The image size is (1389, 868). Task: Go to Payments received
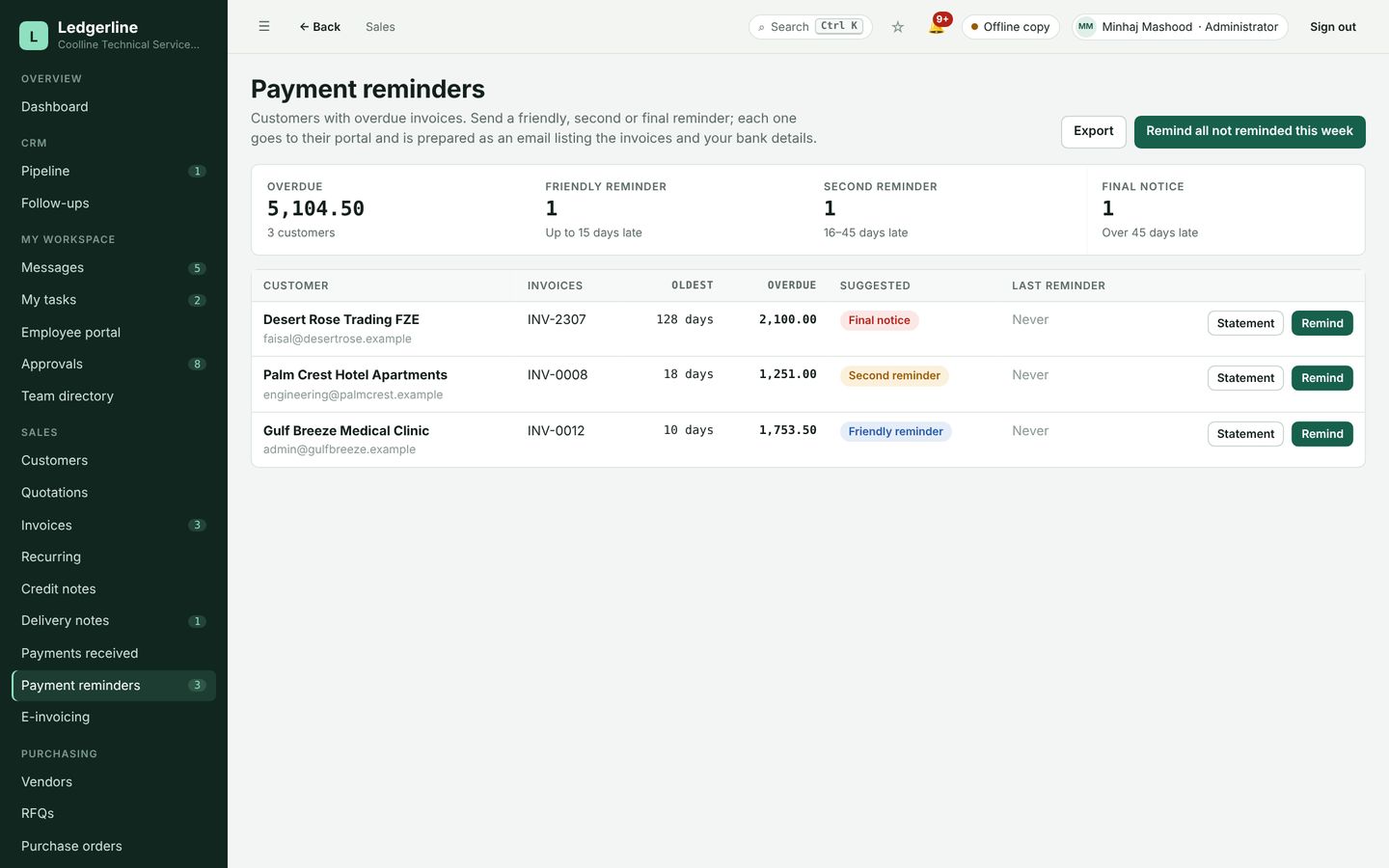(x=114, y=653)
